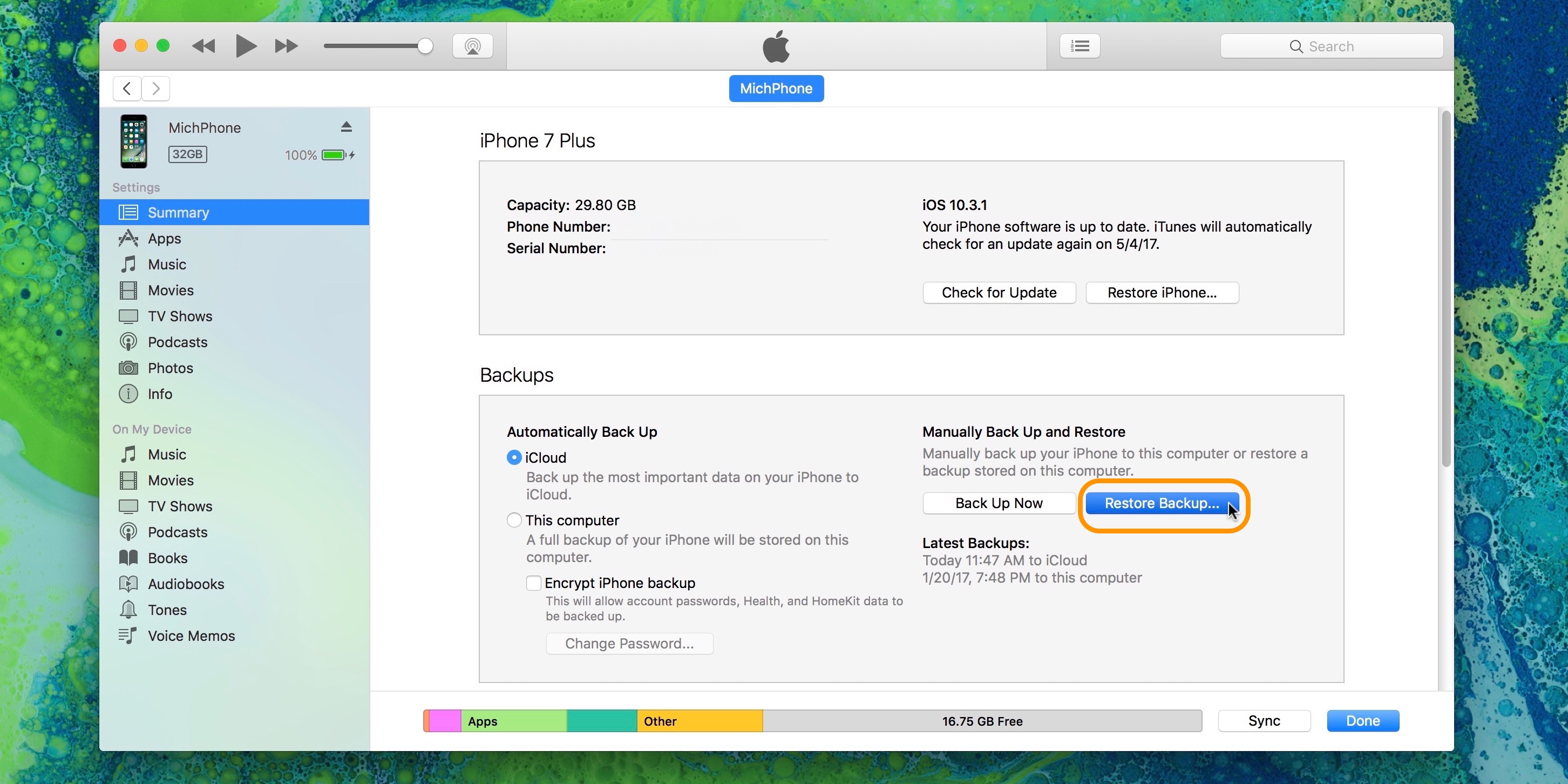Select the Photos sidebar icon
Image resolution: width=1568 pixels, height=784 pixels.
point(128,368)
